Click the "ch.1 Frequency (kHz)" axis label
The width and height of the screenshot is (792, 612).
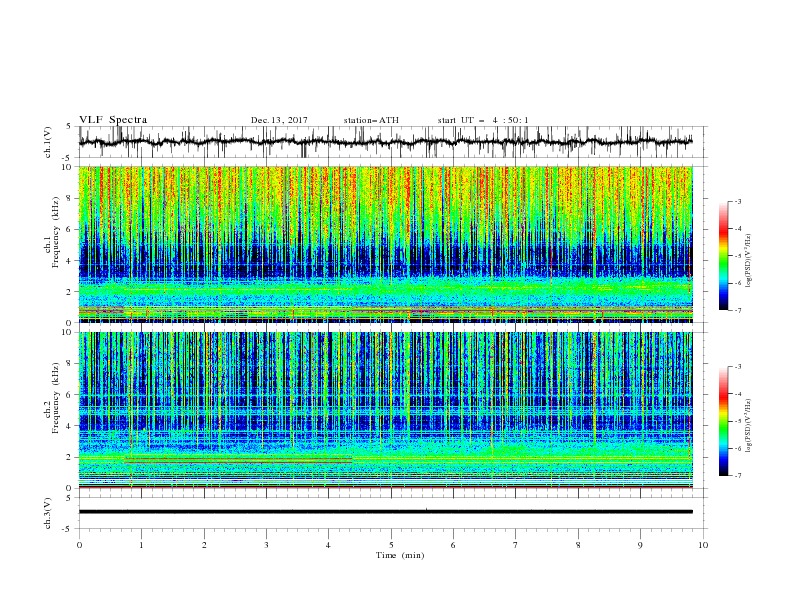click(x=53, y=232)
